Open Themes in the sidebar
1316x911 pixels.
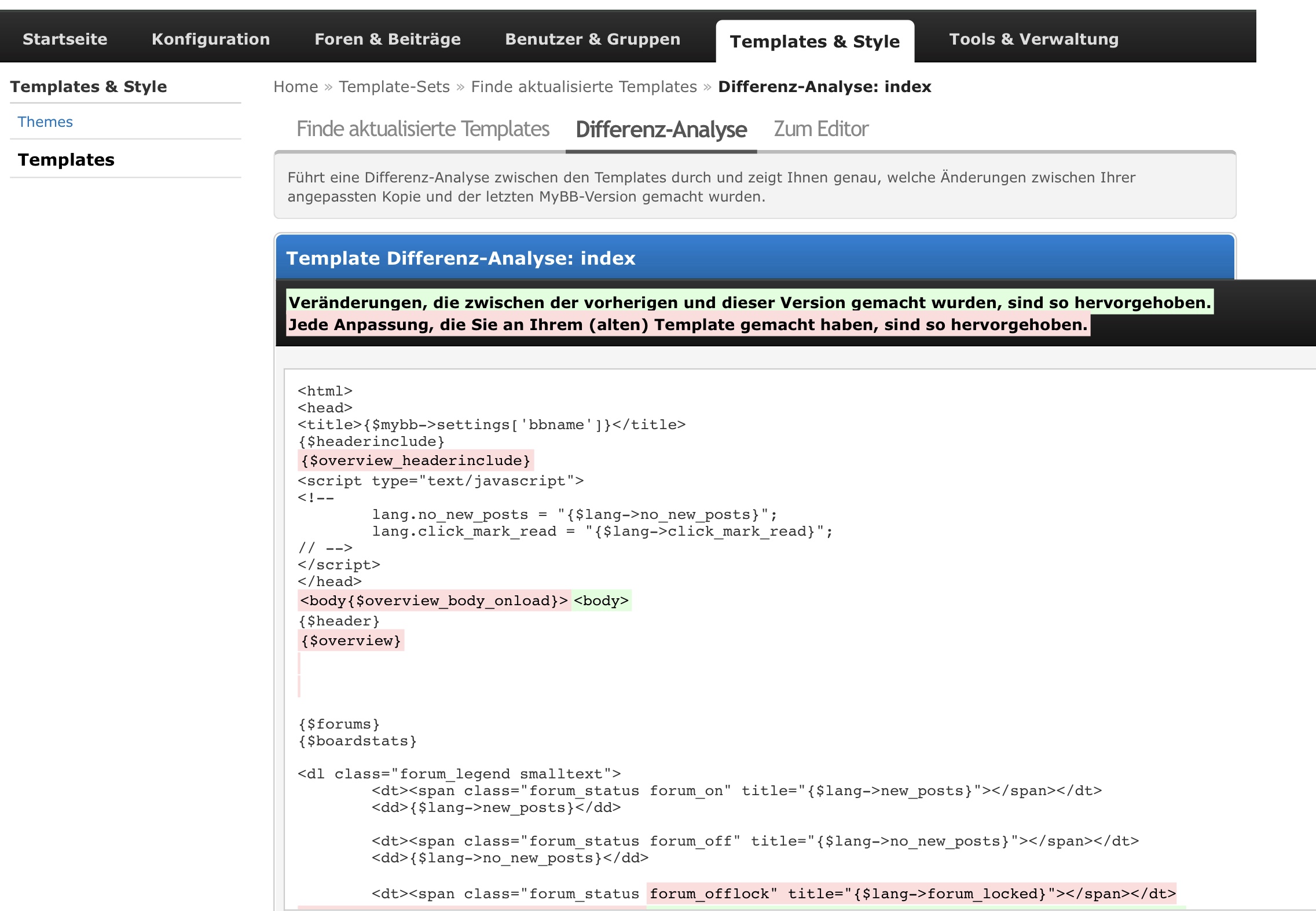[x=45, y=122]
